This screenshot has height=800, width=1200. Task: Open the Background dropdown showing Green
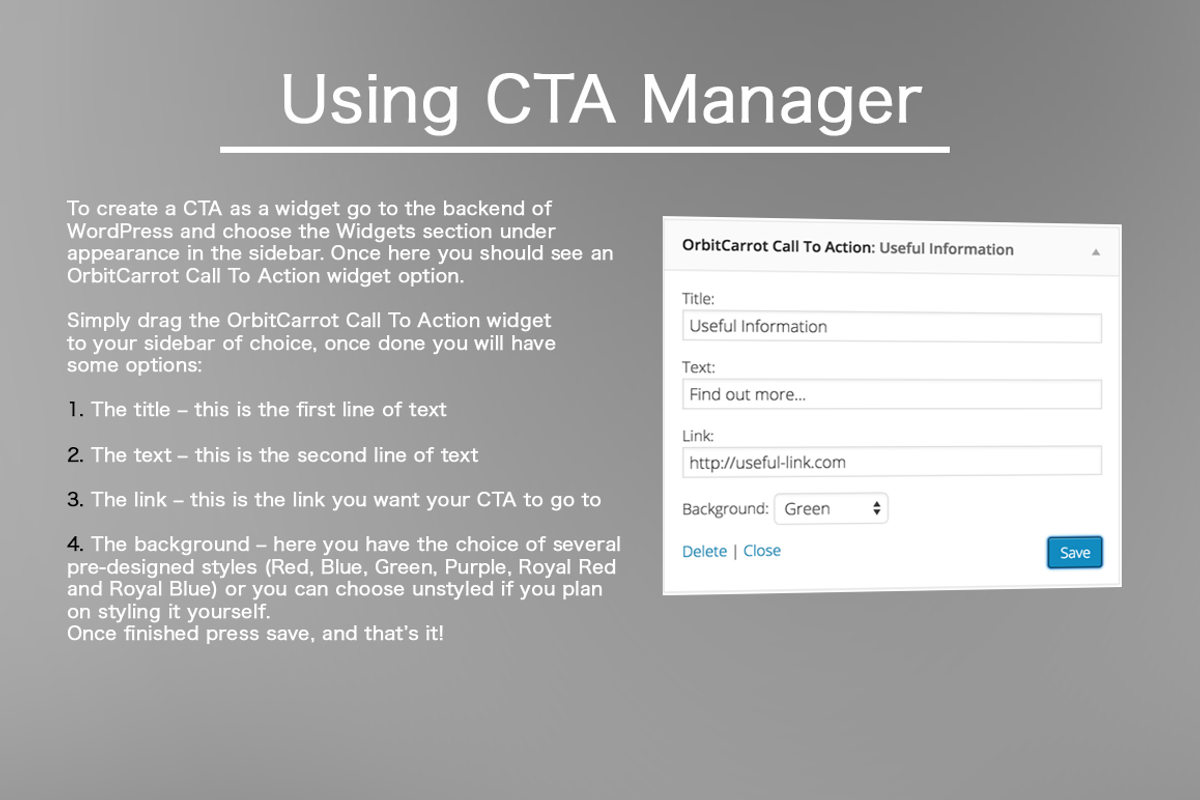(832, 508)
